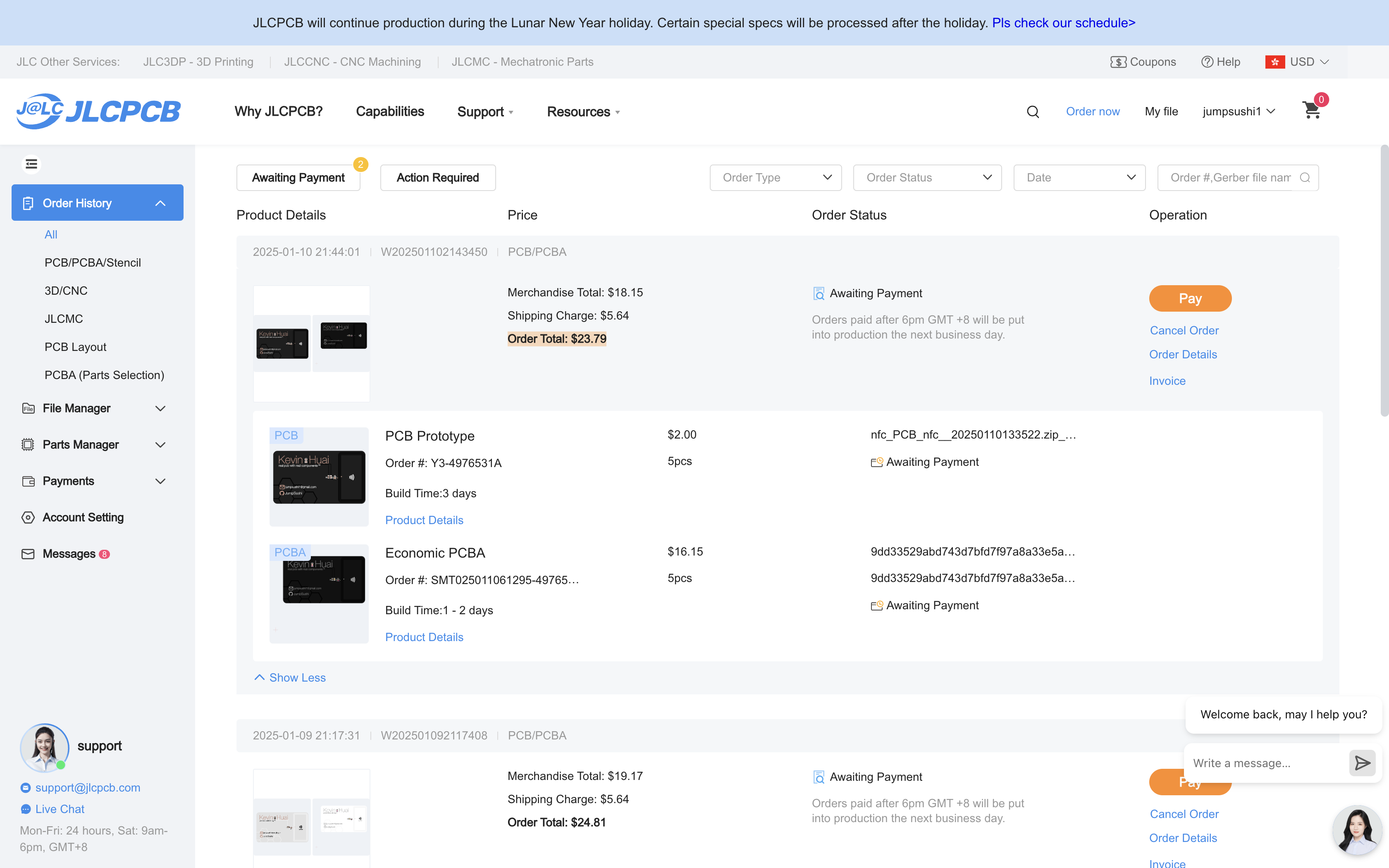Click the Economic PCBA board thumbnail
1389x868 pixels.
click(319, 594)
